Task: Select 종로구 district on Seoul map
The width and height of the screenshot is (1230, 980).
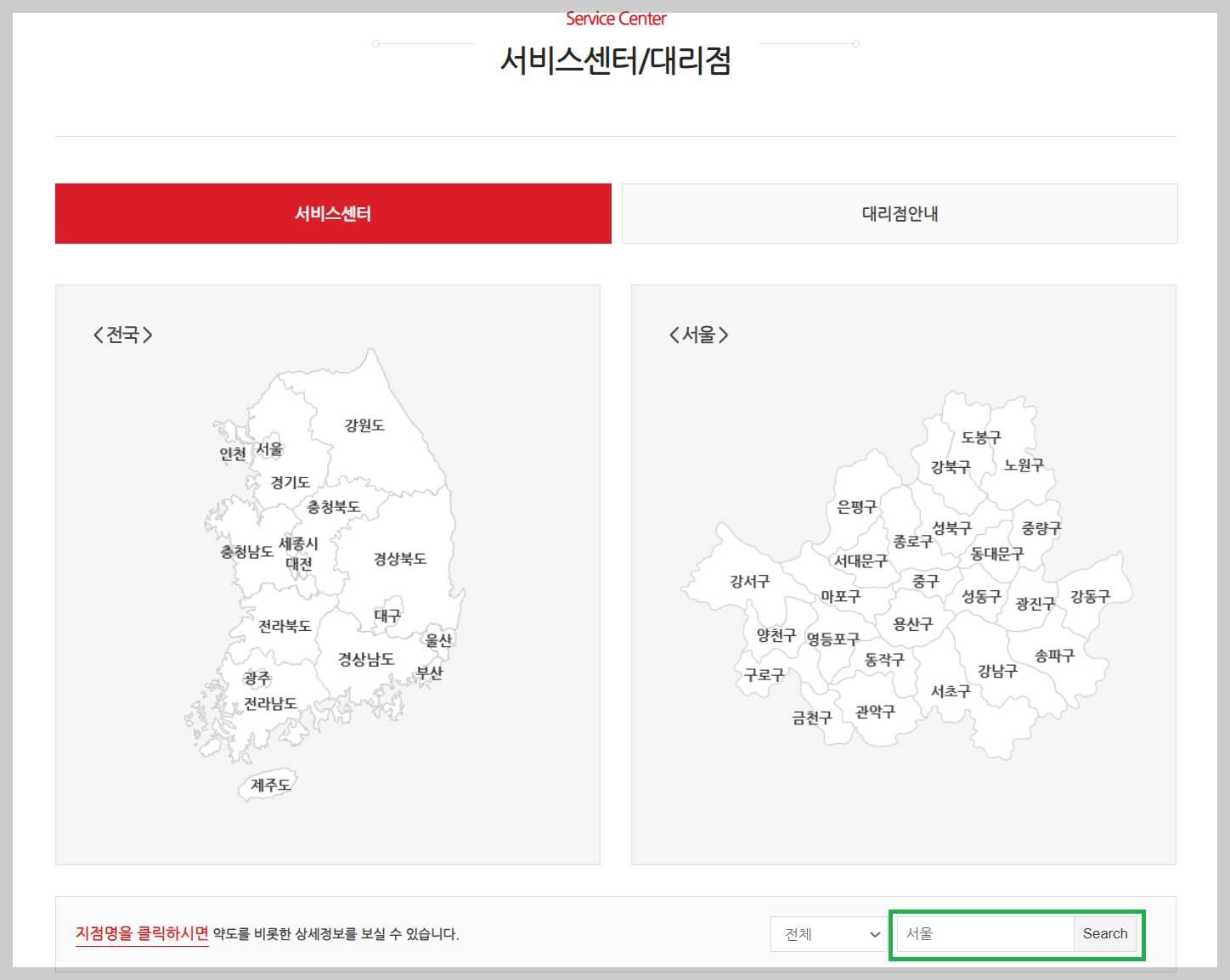Action: [912, 542]
